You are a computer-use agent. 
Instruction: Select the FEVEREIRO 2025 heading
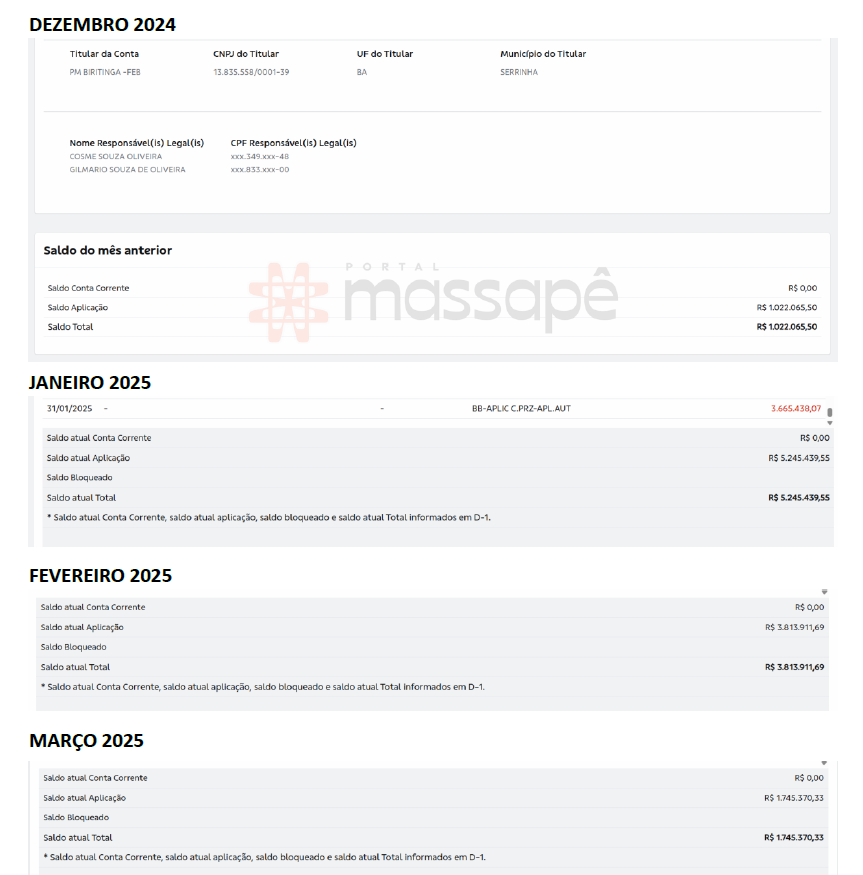coord(100,576)
